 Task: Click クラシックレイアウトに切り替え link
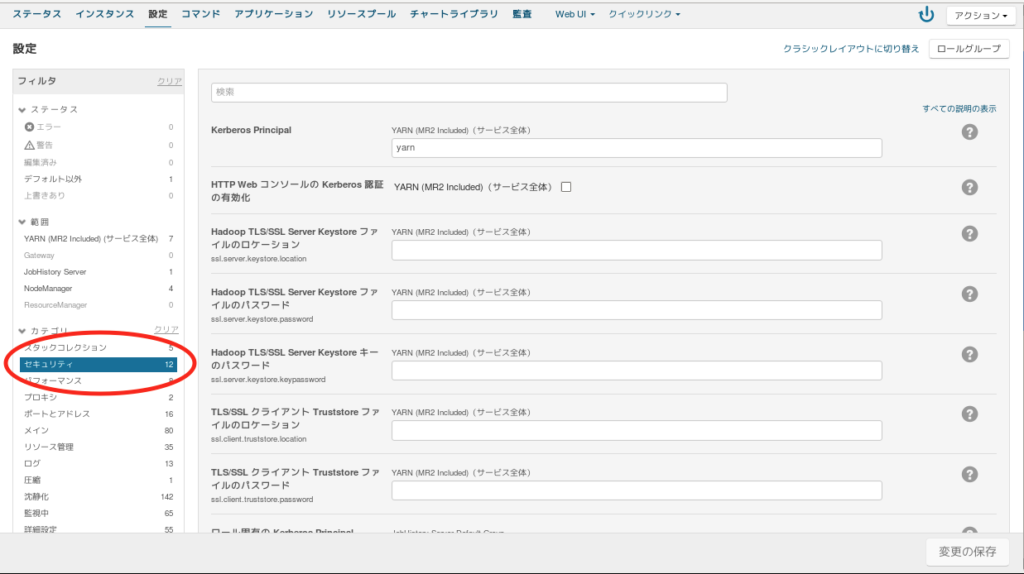pos(851,49)
